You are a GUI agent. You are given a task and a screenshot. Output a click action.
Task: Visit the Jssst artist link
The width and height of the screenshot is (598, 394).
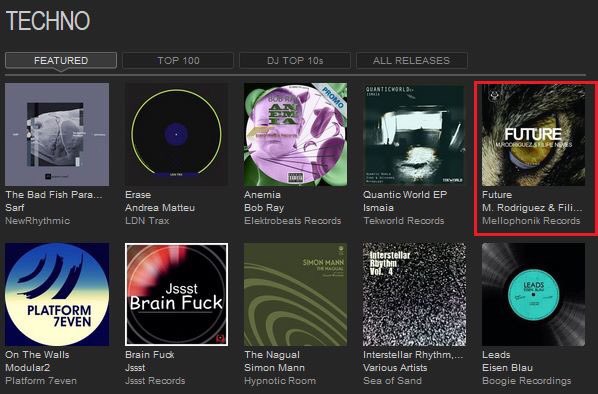(135, 368)
